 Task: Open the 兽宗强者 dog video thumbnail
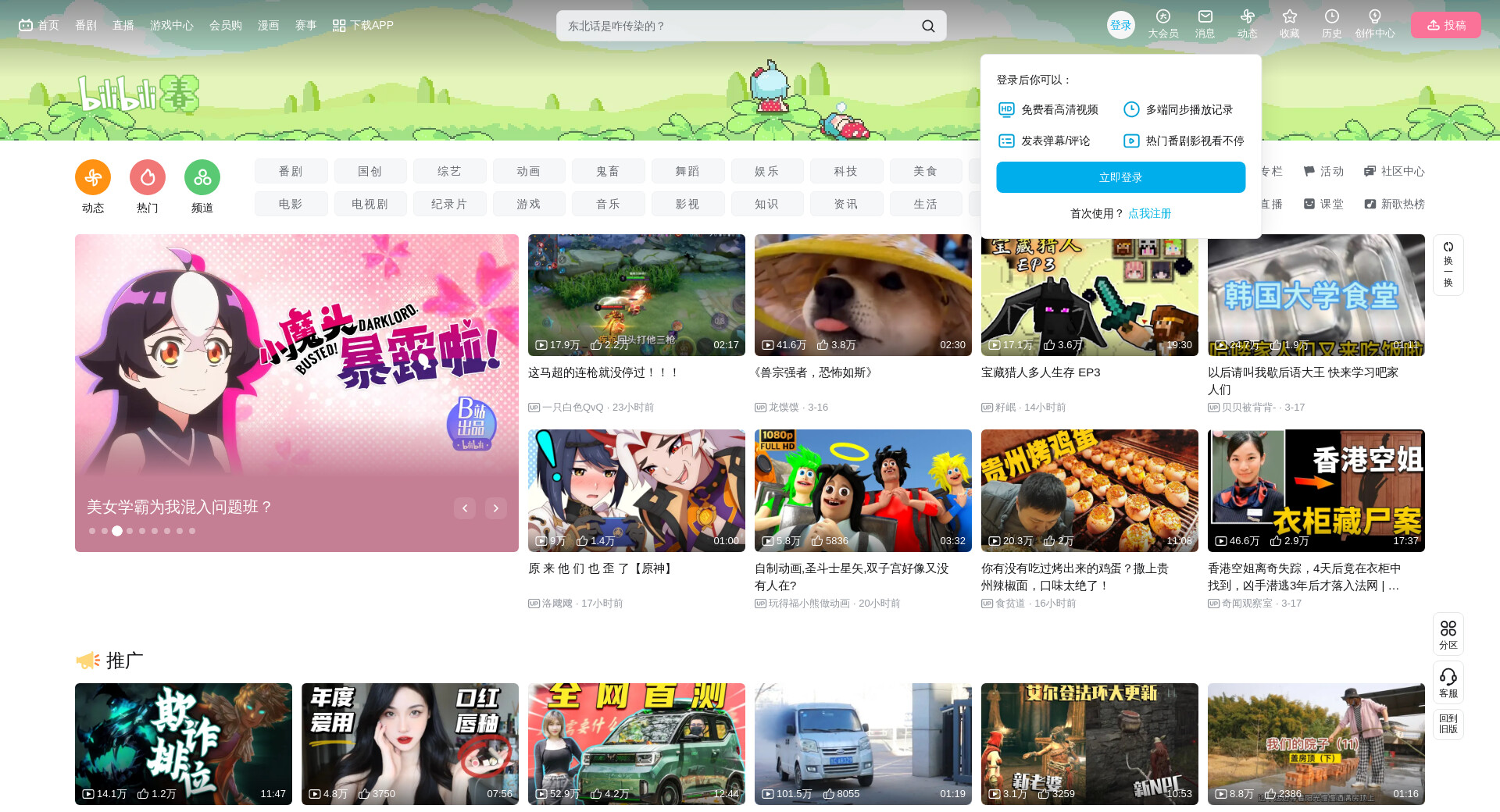[863, 295]
